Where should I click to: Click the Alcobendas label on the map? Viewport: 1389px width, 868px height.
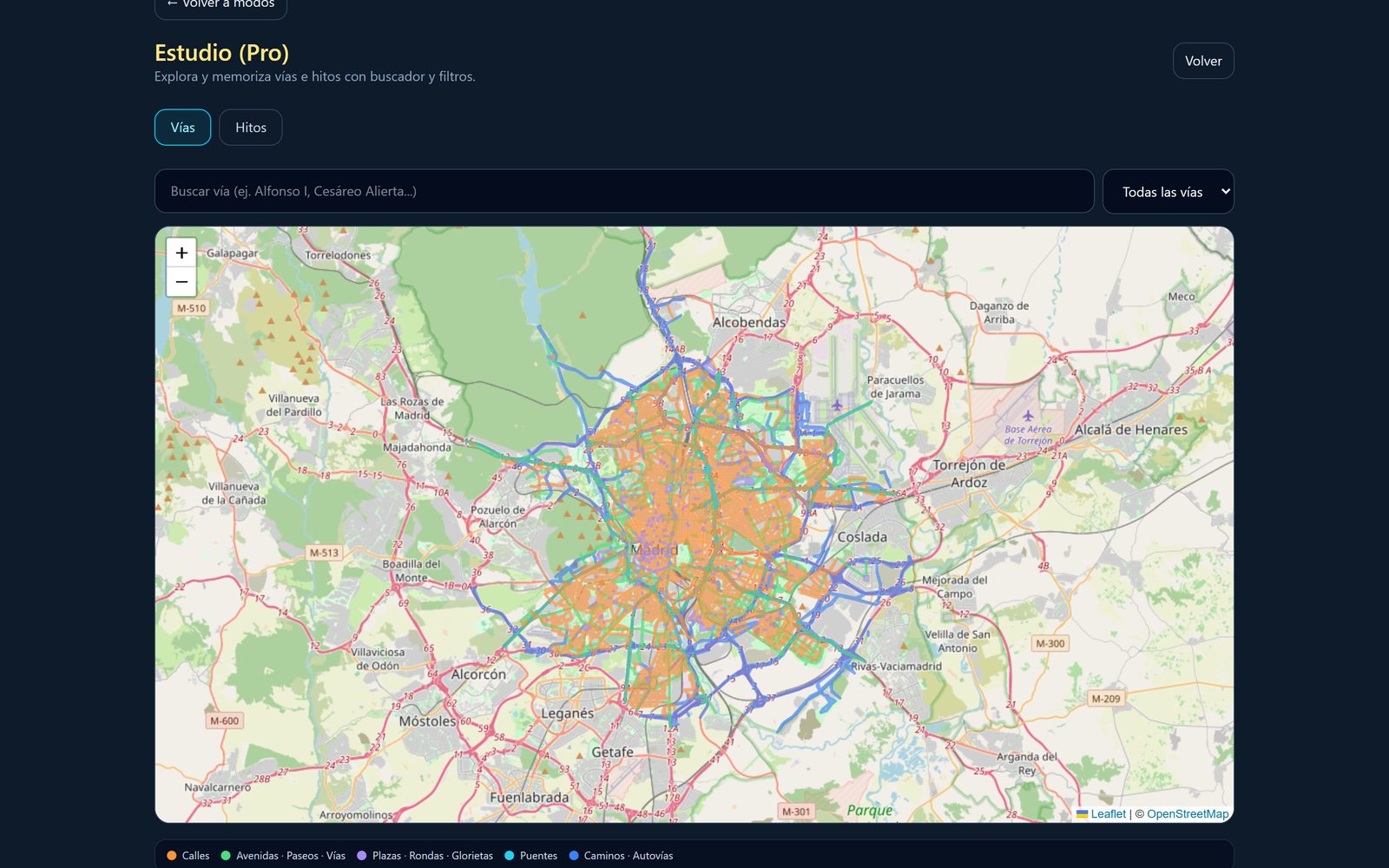748,322
